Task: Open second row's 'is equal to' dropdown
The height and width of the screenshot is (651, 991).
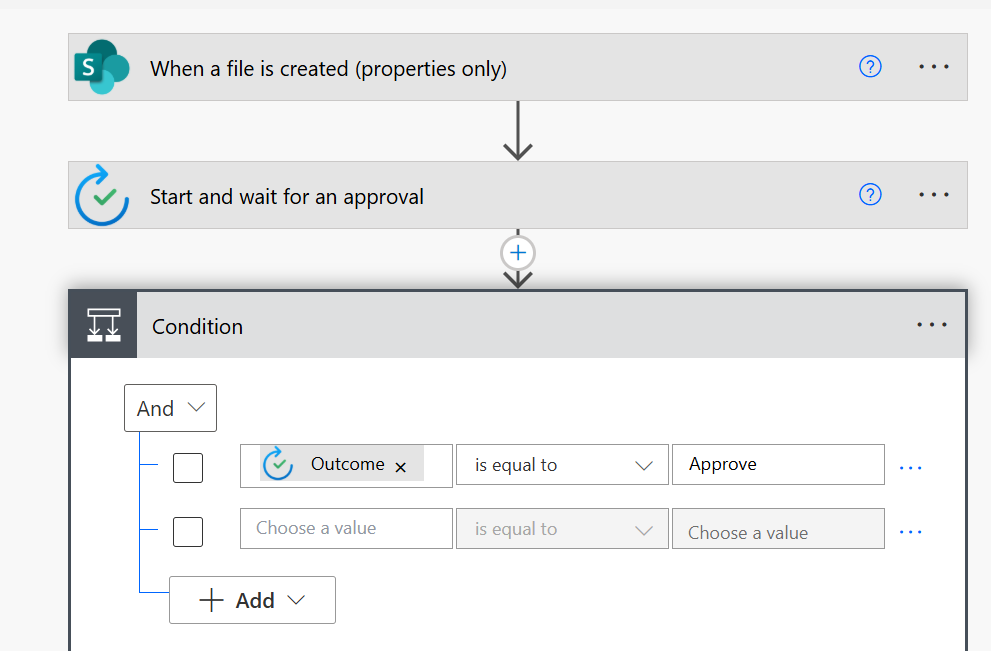Action: (x=562, y=529)
